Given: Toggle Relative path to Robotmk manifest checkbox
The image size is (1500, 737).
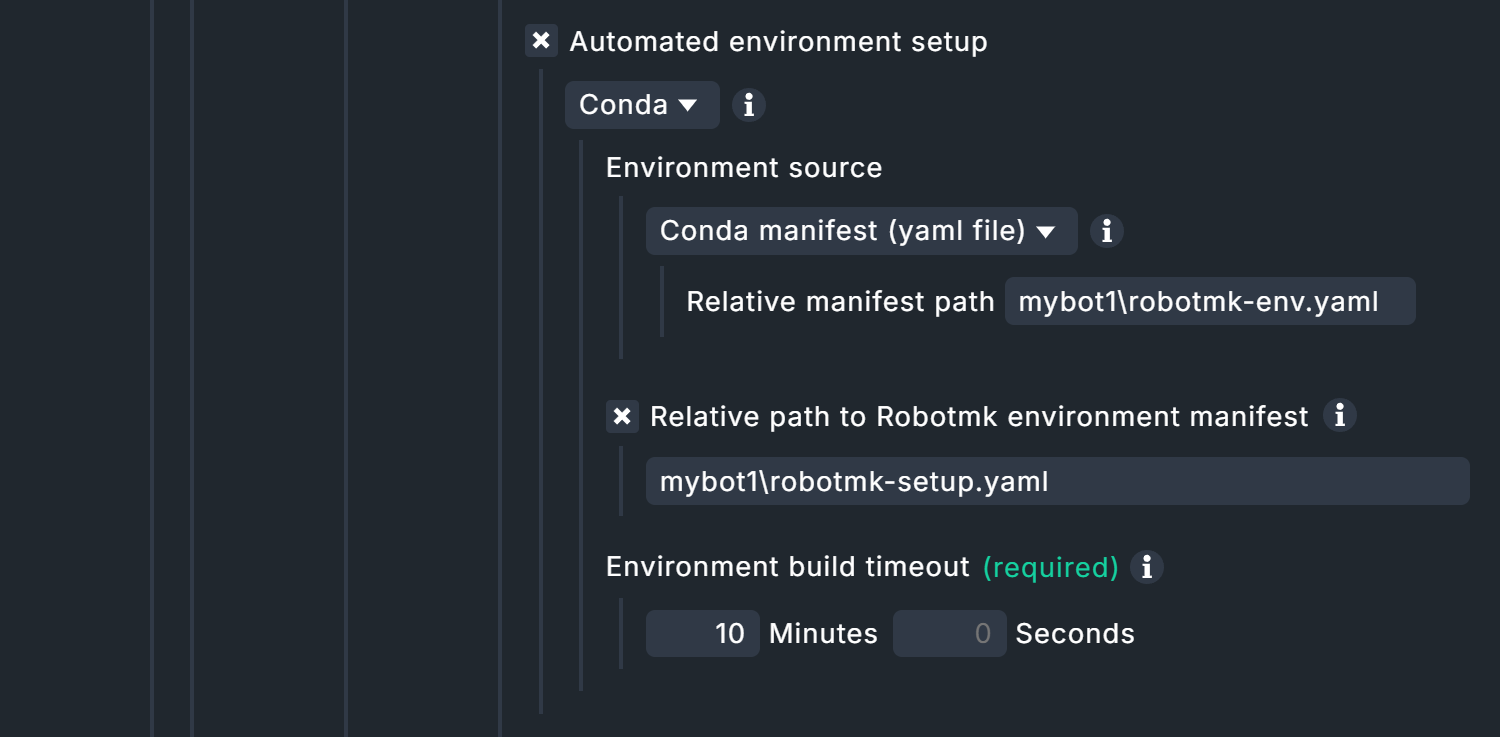Looking at the screenshot, I should (x=622, y=416).
